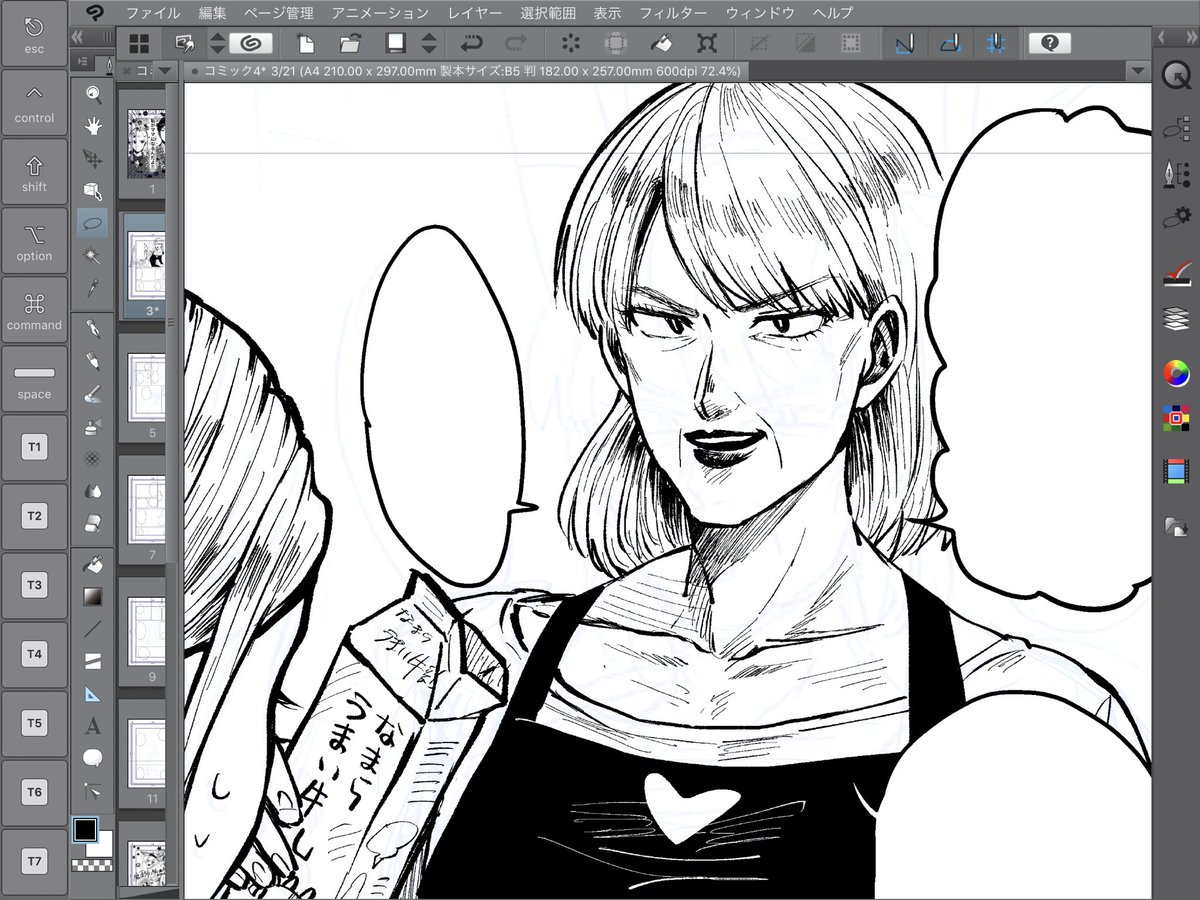Select the Gradient tool
Viewport: 1200px width, 900px height.
tap(93, 596)
